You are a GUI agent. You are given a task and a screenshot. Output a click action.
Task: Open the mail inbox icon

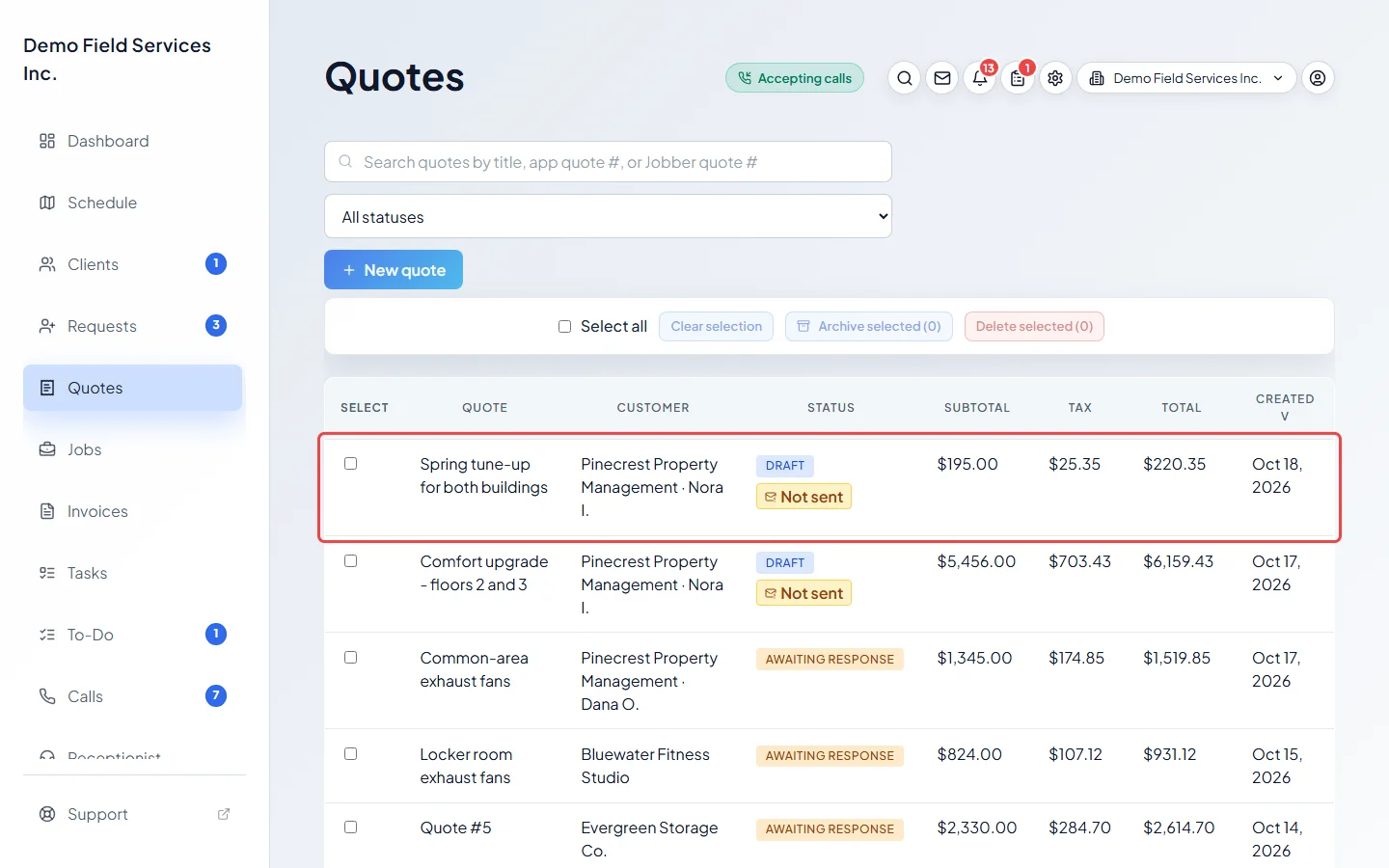tap(942, 78)
